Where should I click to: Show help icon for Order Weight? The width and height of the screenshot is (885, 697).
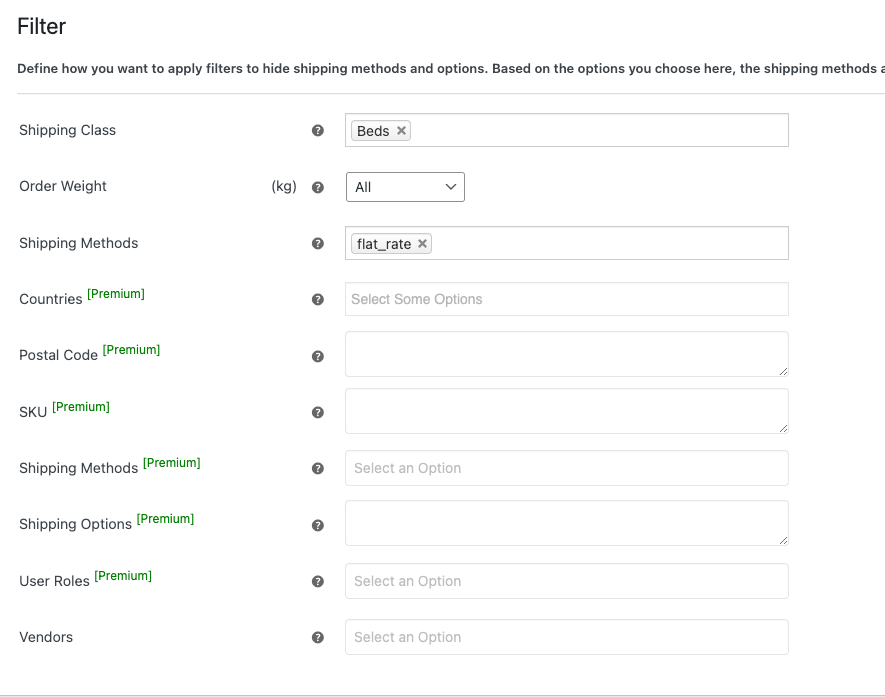318,187
